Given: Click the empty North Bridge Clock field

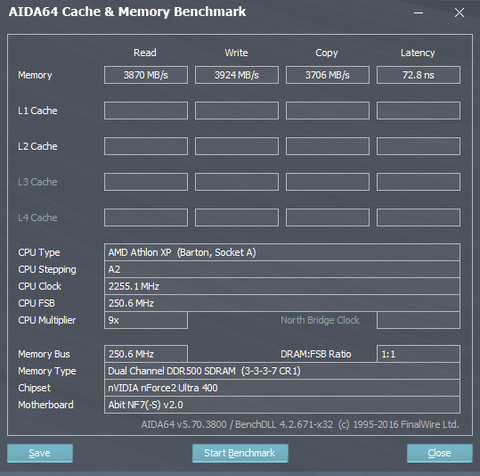Looking at the screenshot, I should (418, 320).
